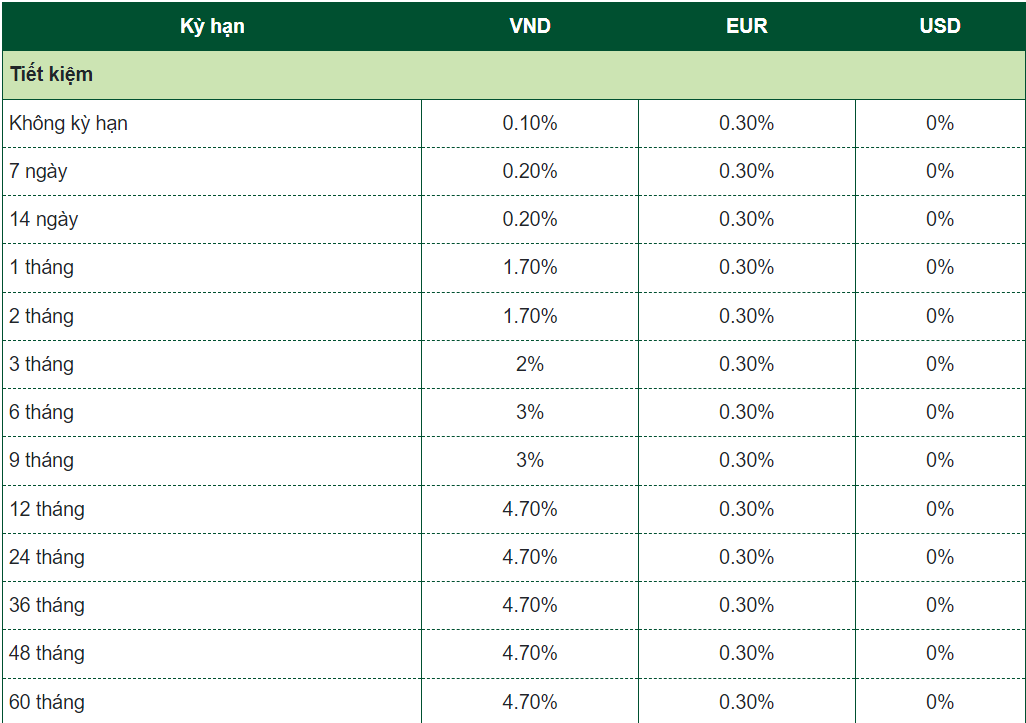Click VND rate for 9 tháng
Screen dimensions: 1026x723
coord(529,460)
